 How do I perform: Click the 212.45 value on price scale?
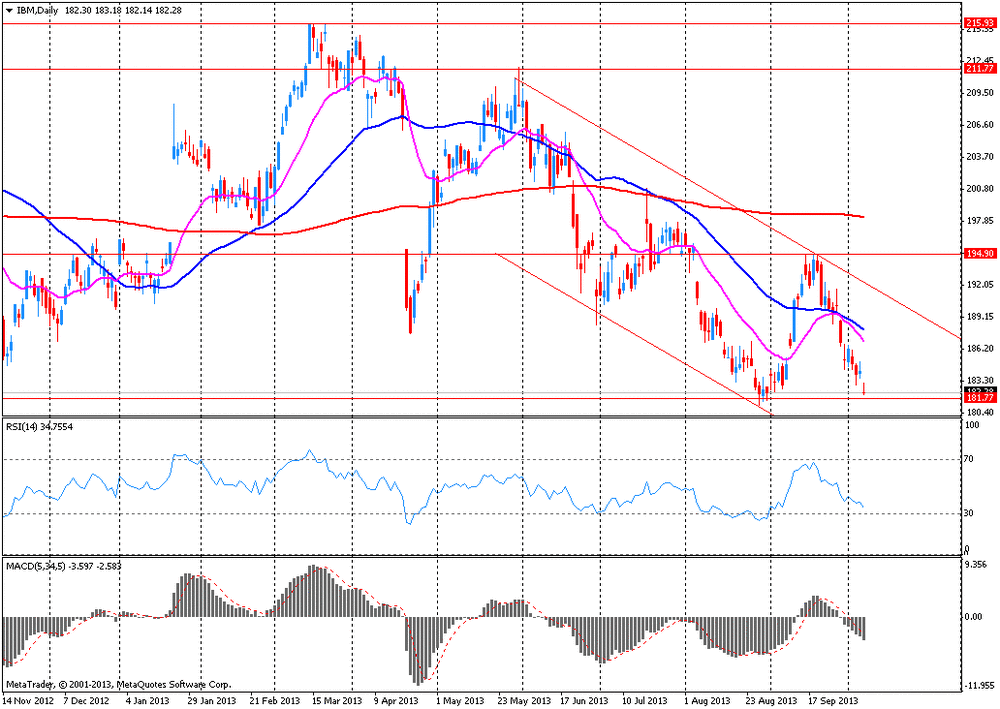tap(980, 61)
